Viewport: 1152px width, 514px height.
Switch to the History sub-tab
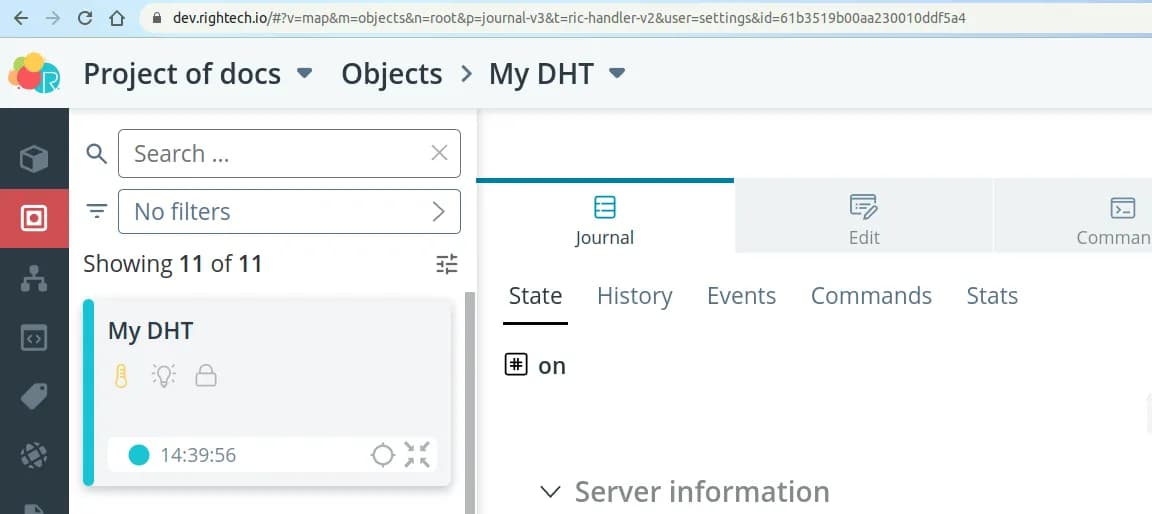coord(634,296)
